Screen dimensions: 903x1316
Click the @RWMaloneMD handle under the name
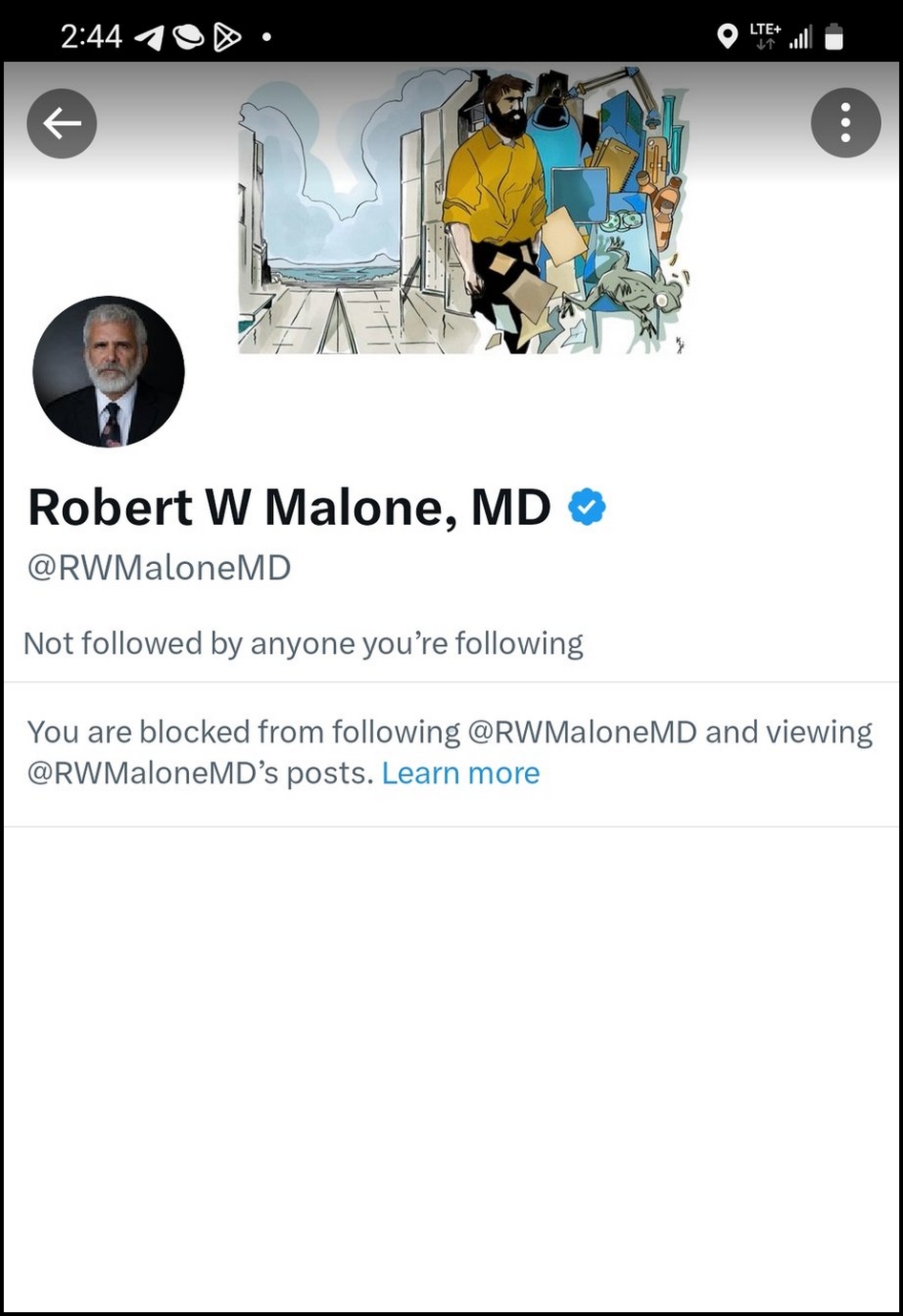pos(159,568)
